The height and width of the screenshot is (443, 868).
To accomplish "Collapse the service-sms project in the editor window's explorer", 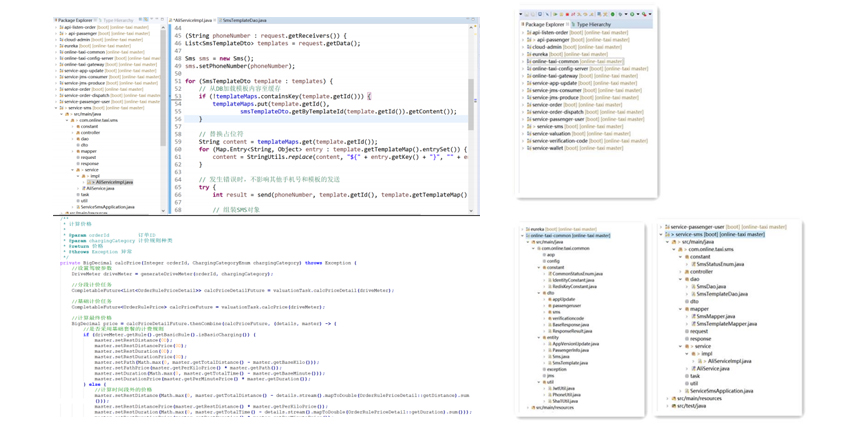I will tap(56, 108).
